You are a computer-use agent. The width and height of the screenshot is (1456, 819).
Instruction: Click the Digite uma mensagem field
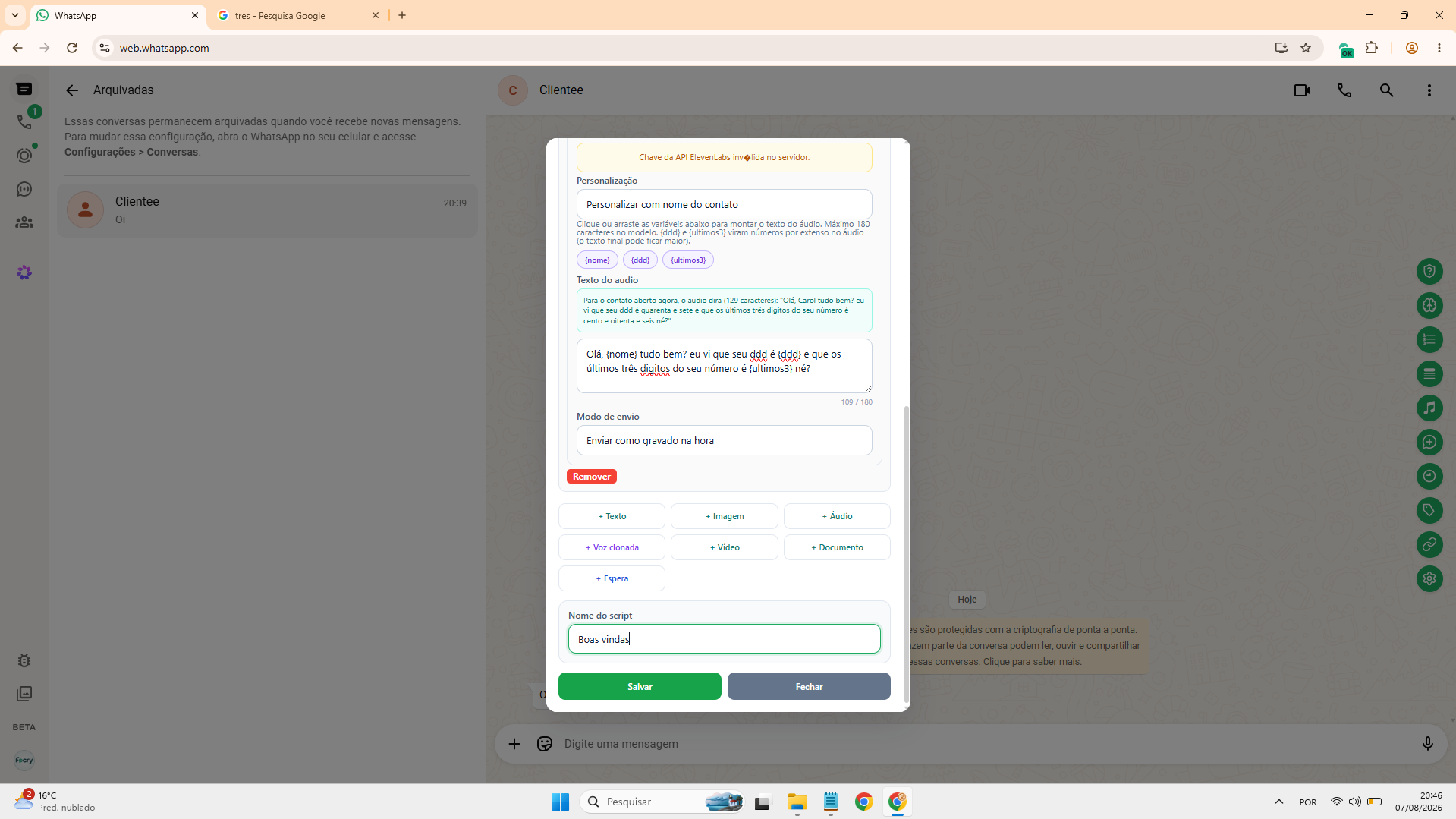[x=986, y=744]
